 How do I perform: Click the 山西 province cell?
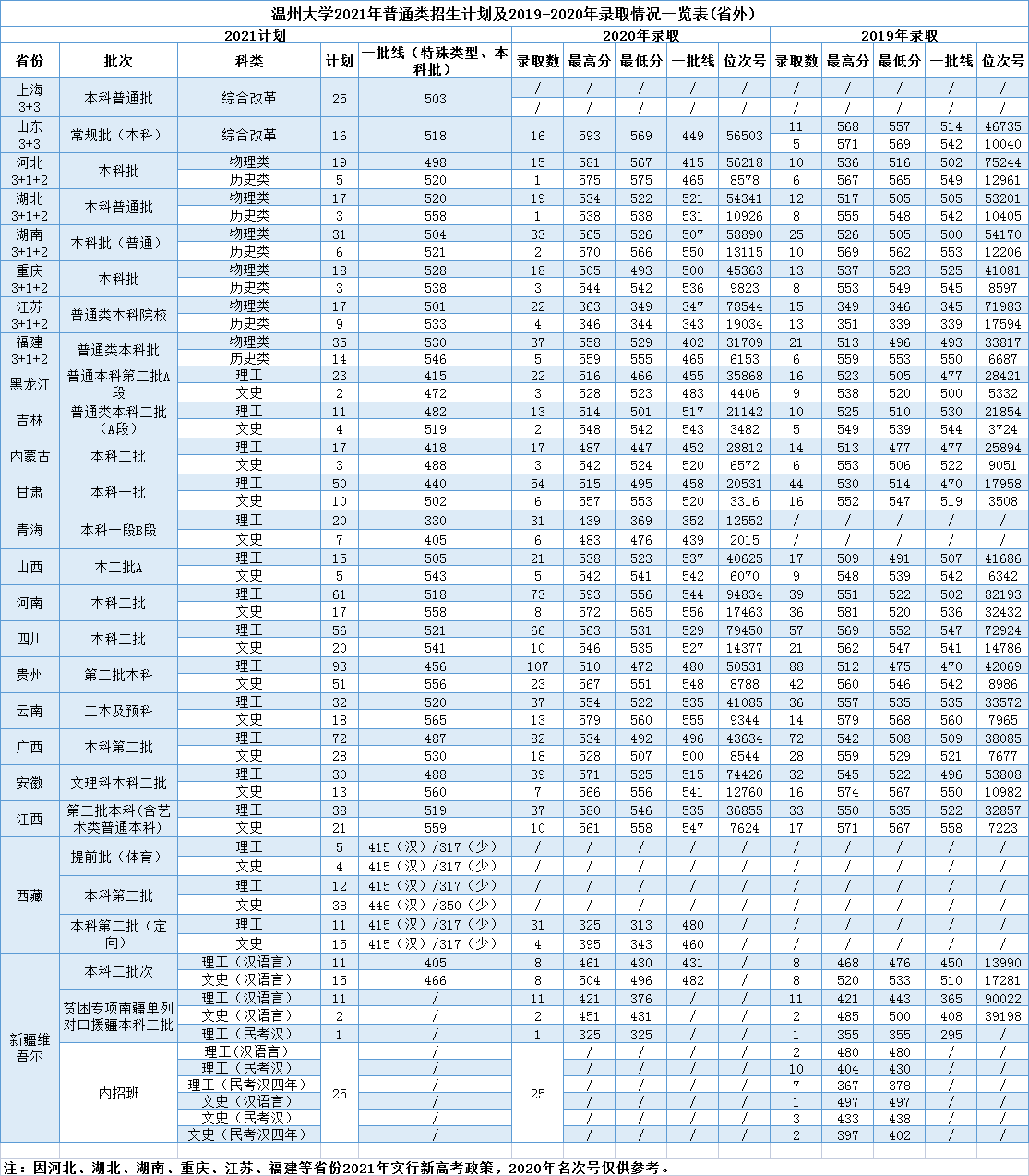30,567
